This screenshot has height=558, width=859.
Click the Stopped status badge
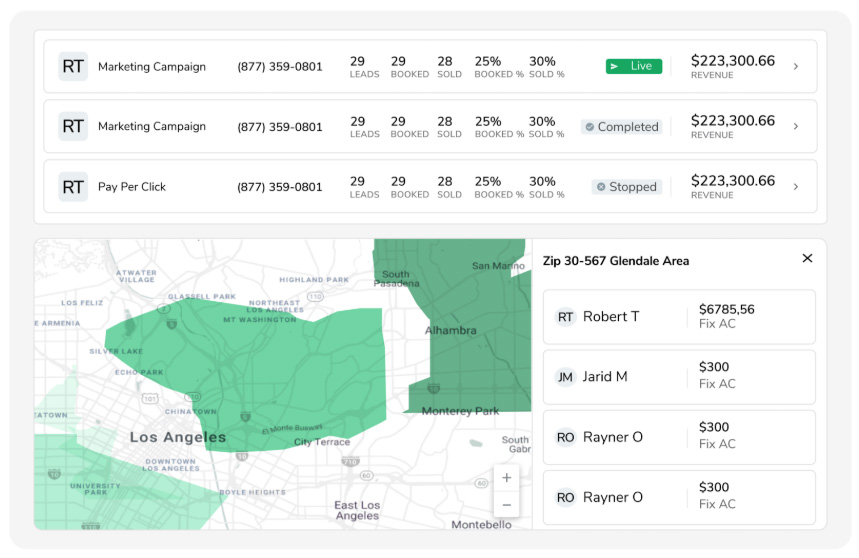626,187
